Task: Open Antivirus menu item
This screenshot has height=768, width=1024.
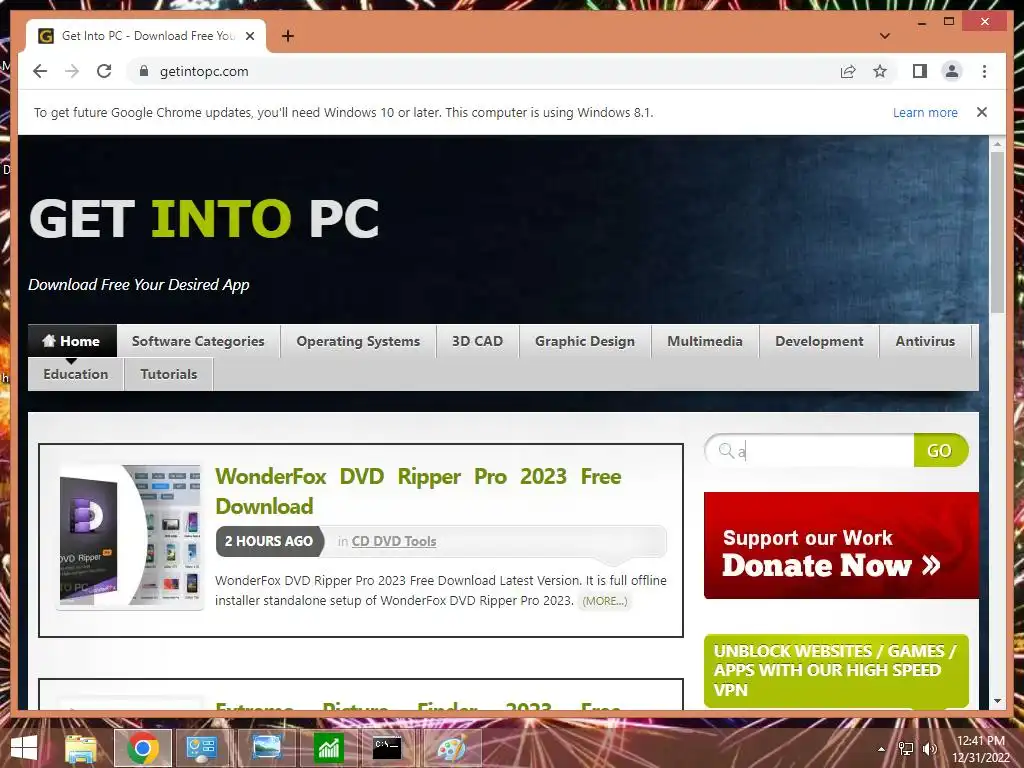Action: coord(925,341)
